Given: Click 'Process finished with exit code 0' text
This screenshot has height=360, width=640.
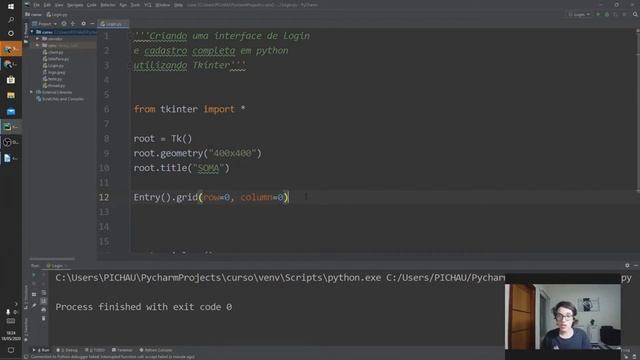Looking at the screenshot, I should tap(144, 307).
